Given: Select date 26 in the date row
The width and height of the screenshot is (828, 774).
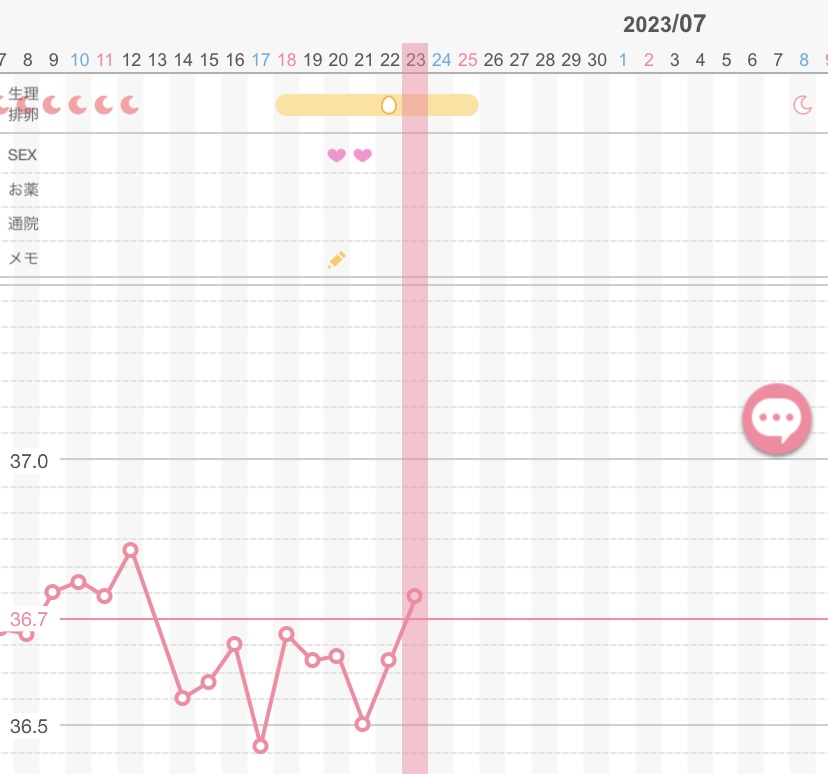Looking at the screenshot, I should [493, 60].
